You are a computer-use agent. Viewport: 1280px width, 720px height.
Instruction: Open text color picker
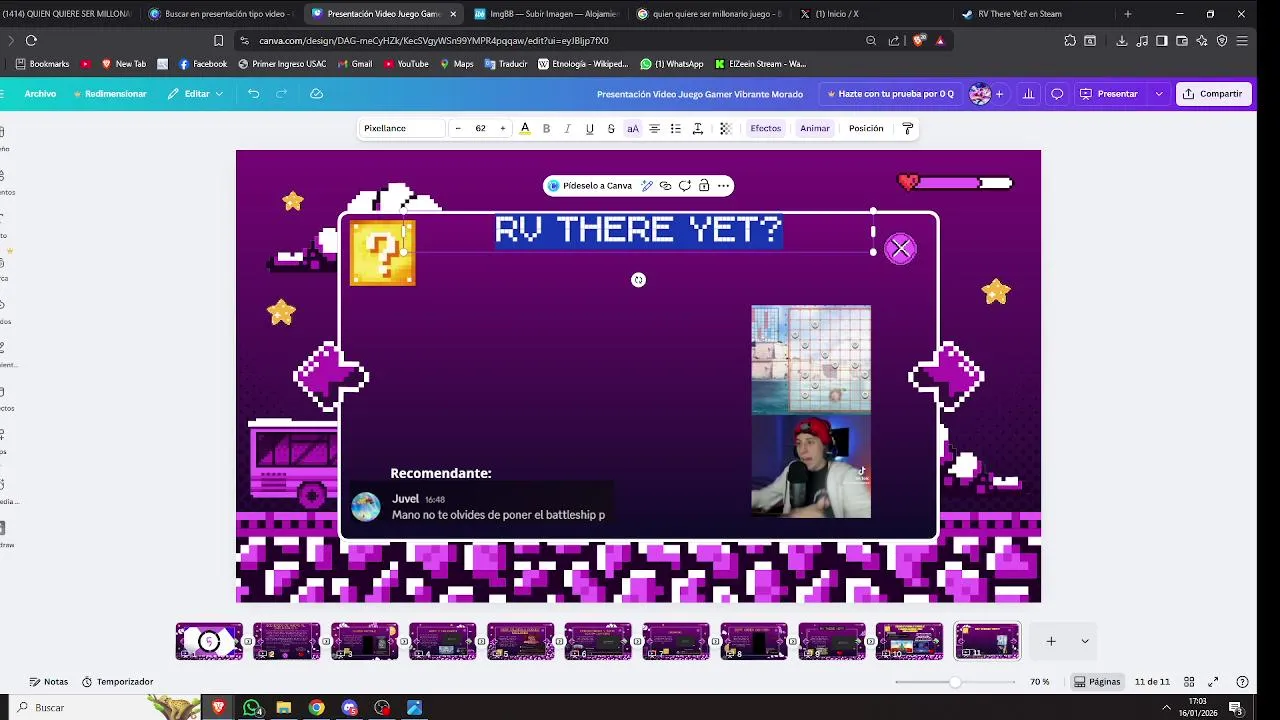coord(525,128)
